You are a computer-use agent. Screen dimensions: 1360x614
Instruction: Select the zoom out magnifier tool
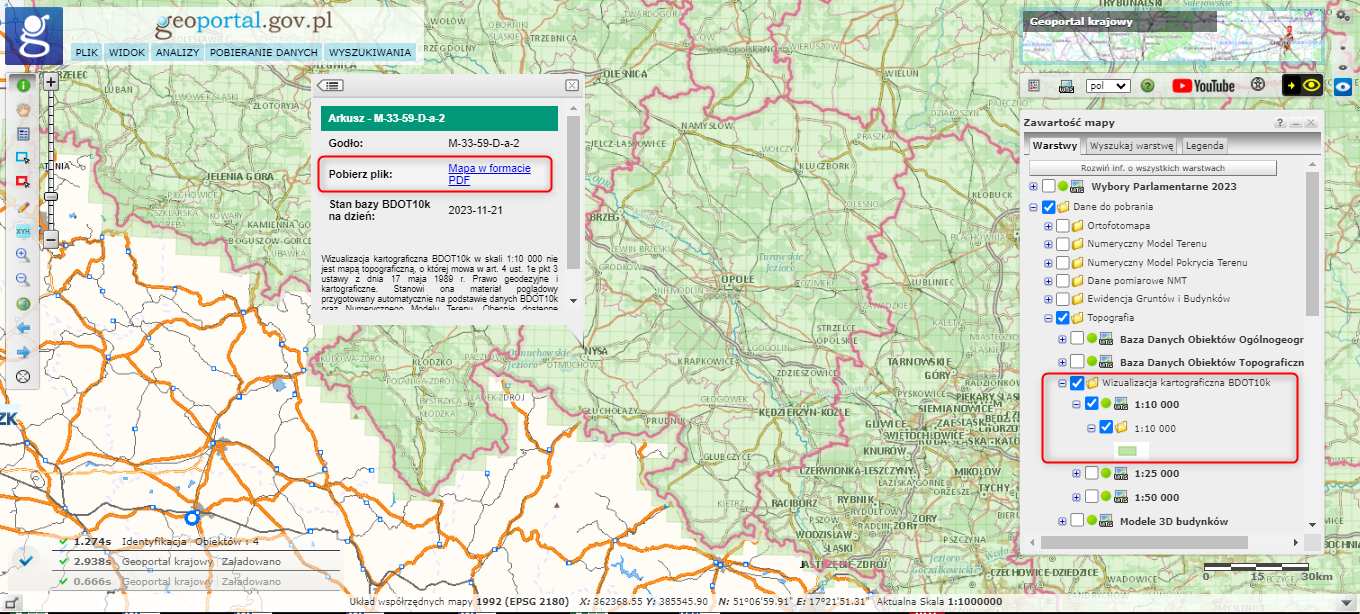[22, 279]
